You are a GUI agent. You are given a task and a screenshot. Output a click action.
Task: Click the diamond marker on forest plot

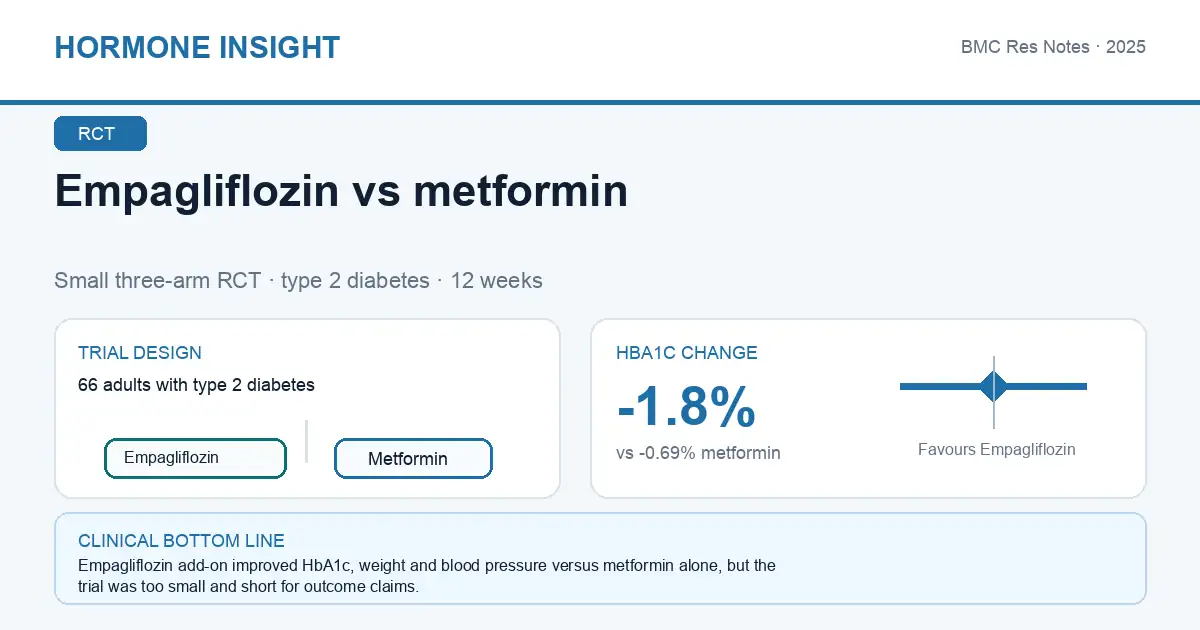993,386
